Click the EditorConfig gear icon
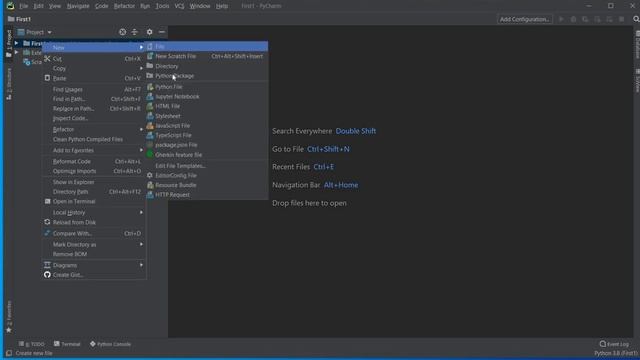 click(x=150, y=176)
